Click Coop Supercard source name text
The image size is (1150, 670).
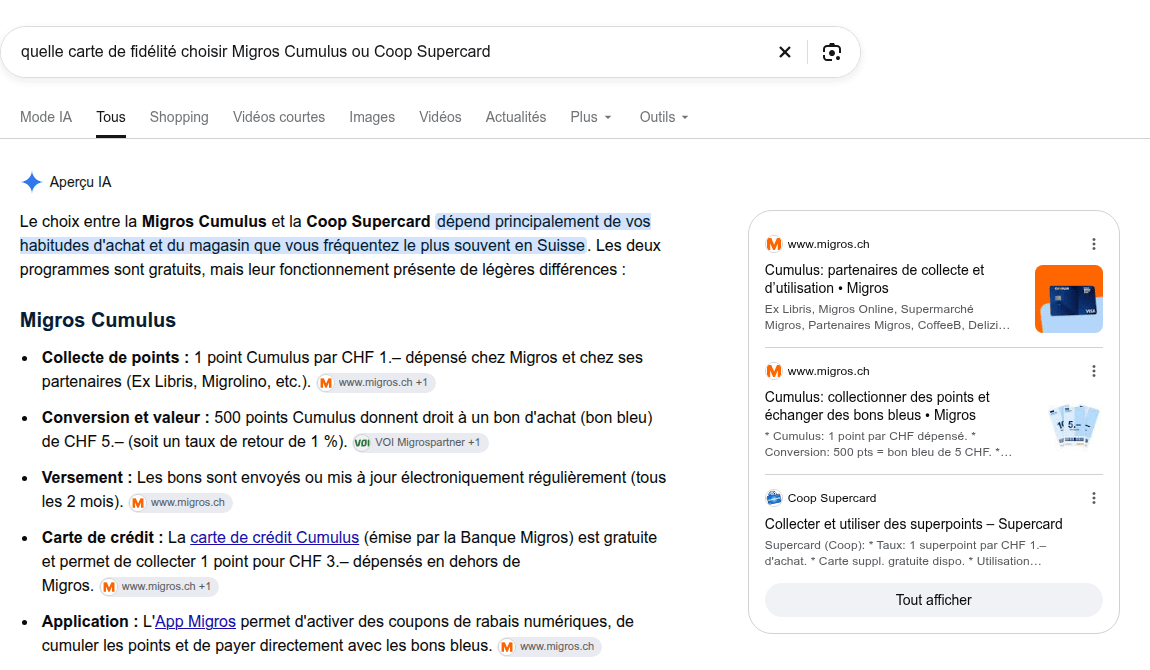coord(832,498)
